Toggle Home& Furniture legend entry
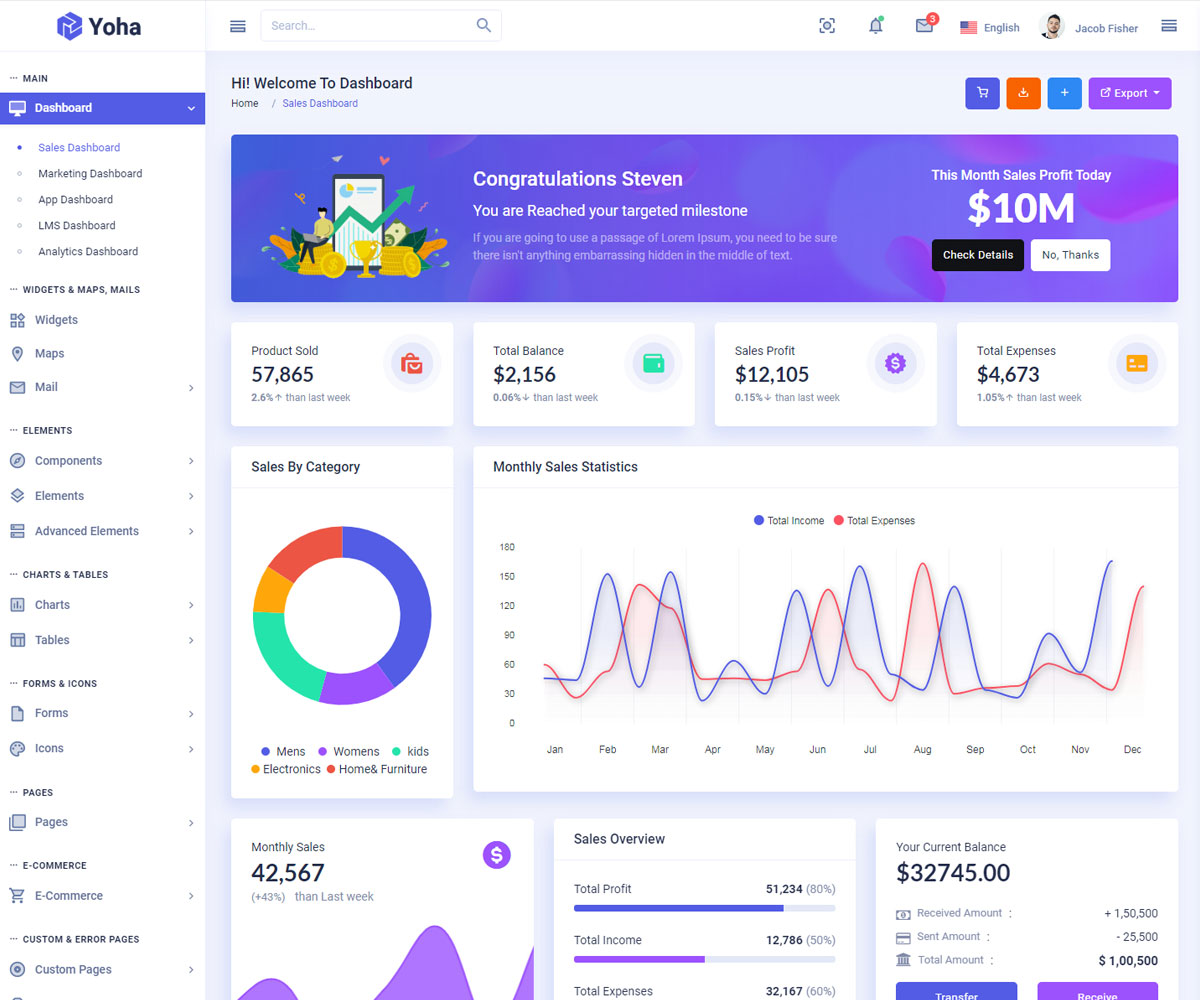Screen dimensions: 1200x1000 click(377, 770)
